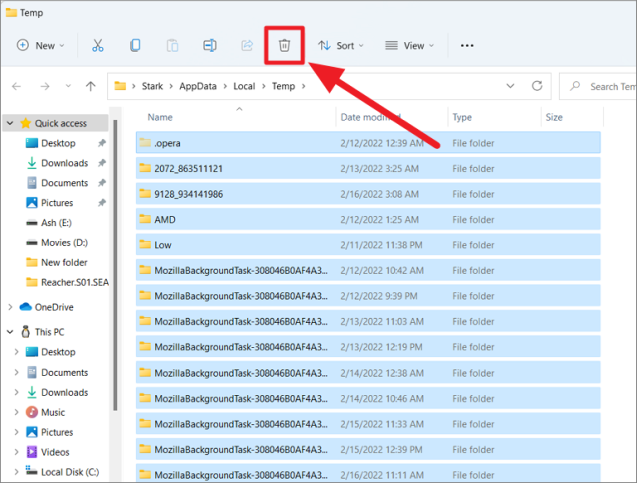
Task: Open the three-dots See more menu
Action: [466, 46]
